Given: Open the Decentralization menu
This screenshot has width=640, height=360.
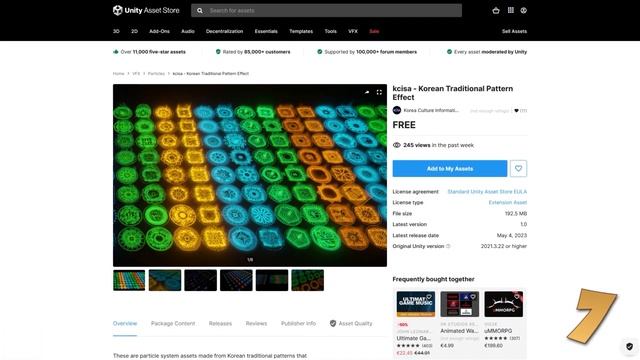Looking at the screenshot, I should point(224,31).
